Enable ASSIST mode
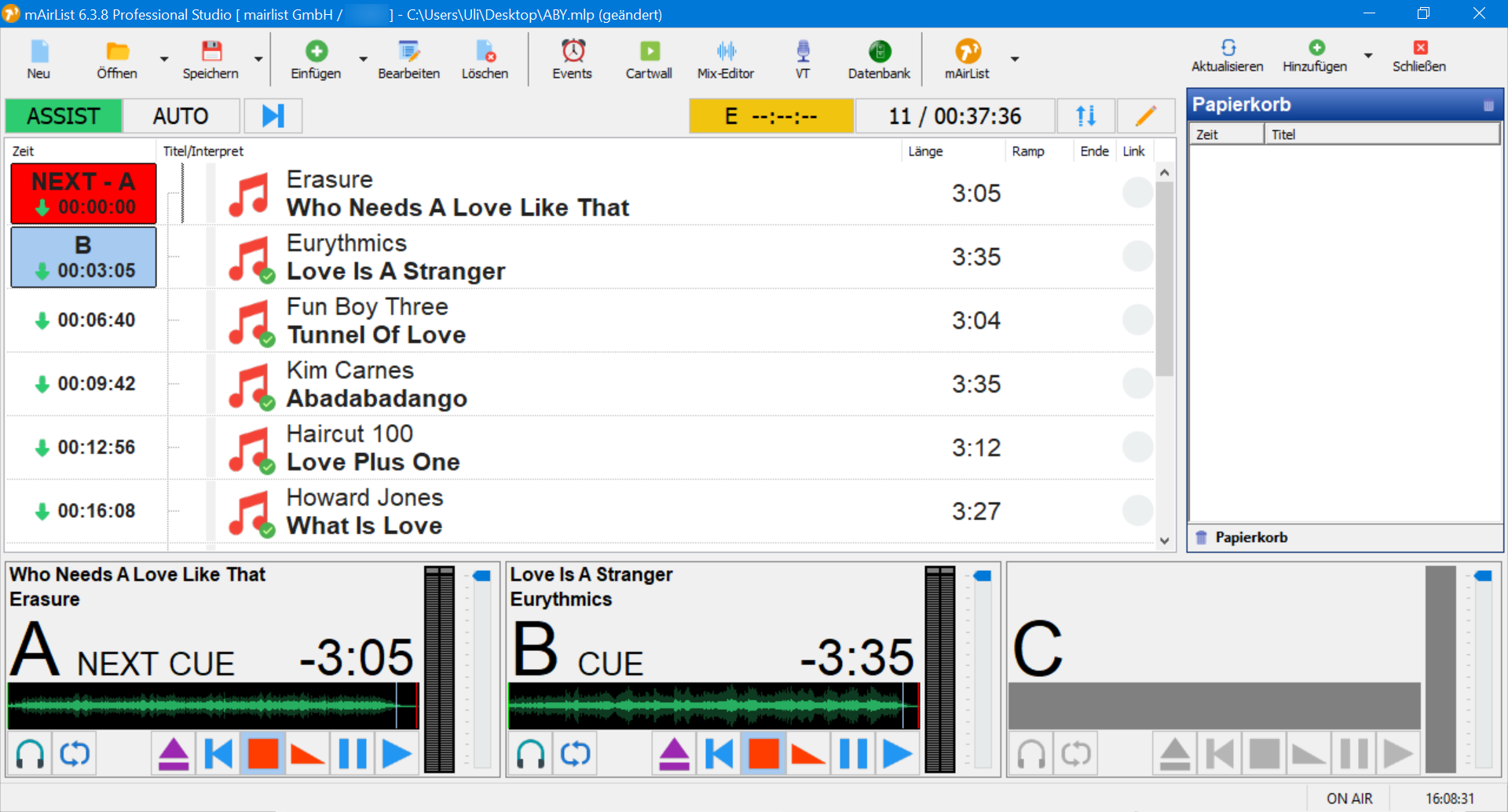This screenshot has width=1508, height=812. pyautogui.click(x=64, y=116)
